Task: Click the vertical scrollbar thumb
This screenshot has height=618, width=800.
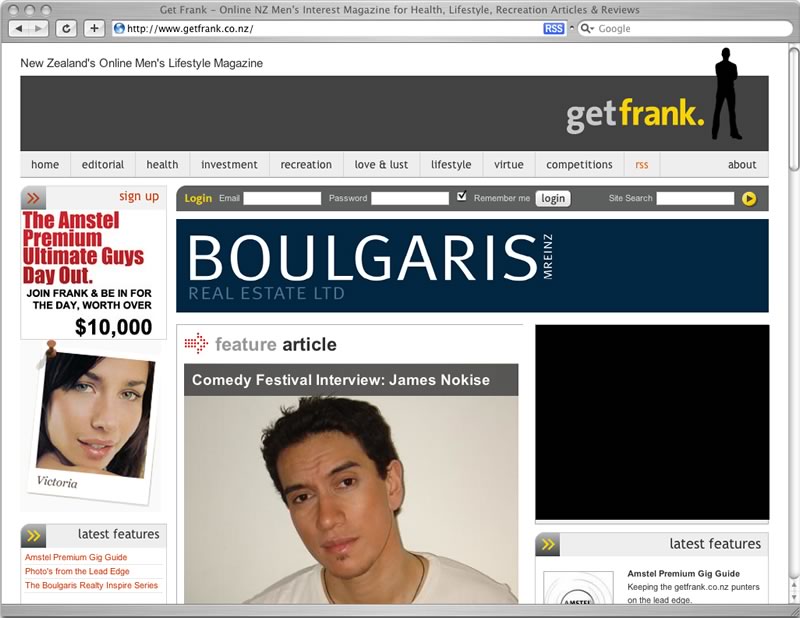Action: 794,109
